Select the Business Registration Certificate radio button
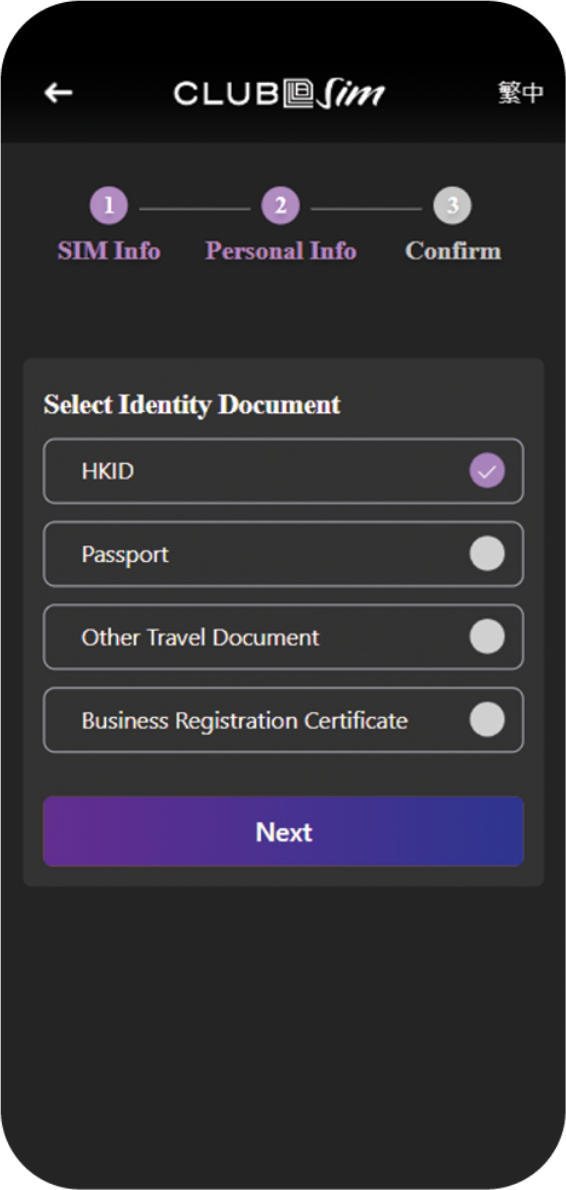This screenshot has height=1190, width=566. coord(487,719)
